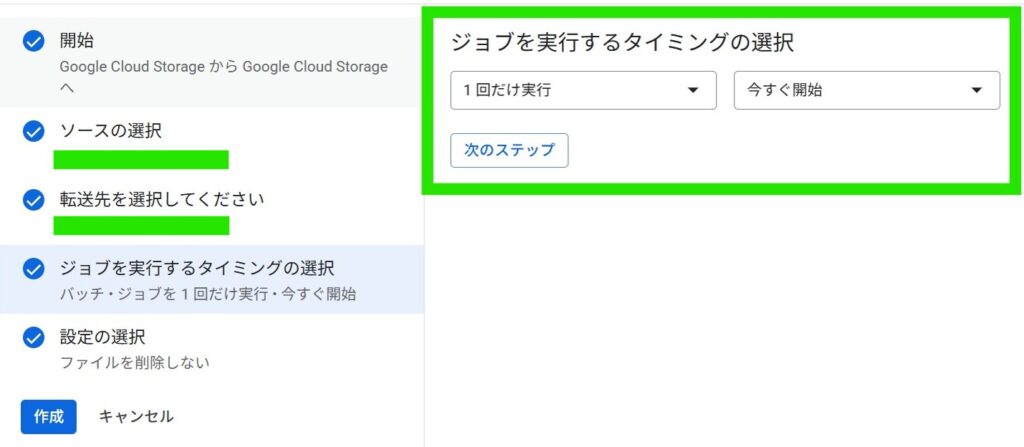This screenshot has height=447, width=1024.
Task: Click the checkmark icon of the job timing step
Action: 33,268
